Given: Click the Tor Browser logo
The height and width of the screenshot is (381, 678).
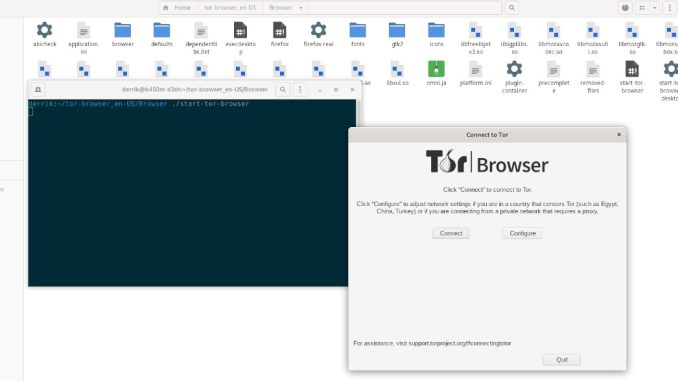Looking at the screenshot, I should (x=487, y=162).
